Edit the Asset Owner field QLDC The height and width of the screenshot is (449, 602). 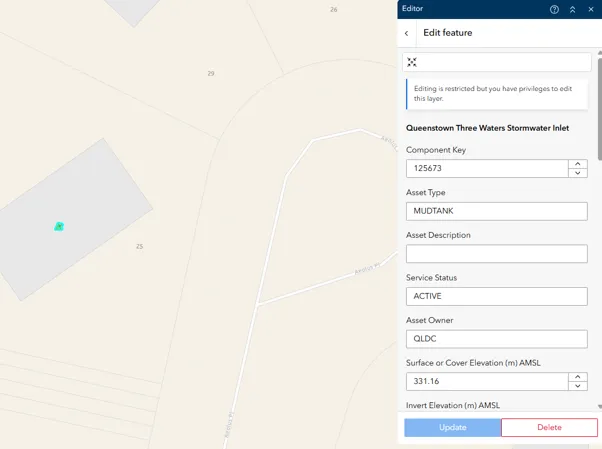coord(497,339)
